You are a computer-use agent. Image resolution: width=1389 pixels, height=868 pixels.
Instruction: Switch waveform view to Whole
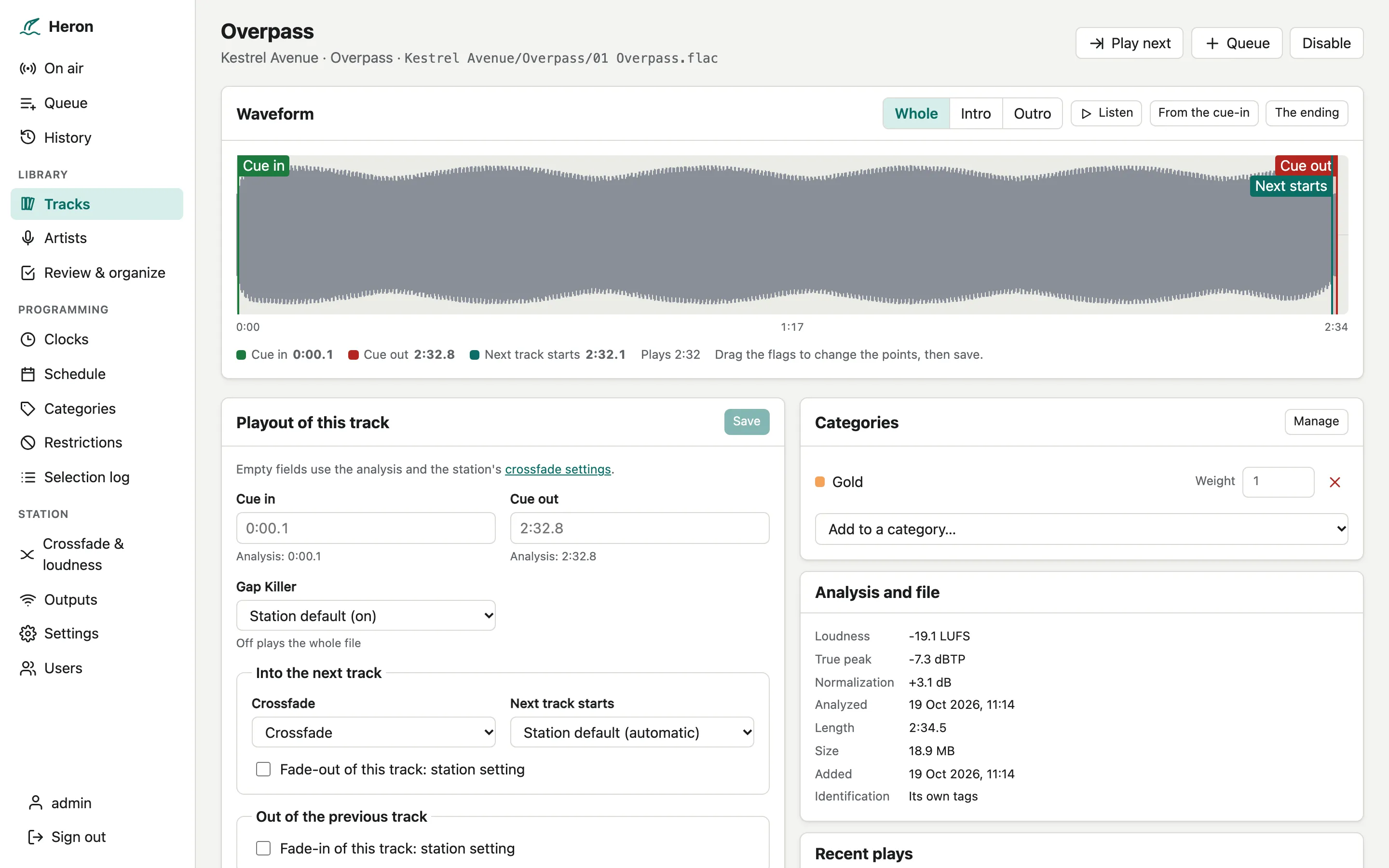click(916, 113)
